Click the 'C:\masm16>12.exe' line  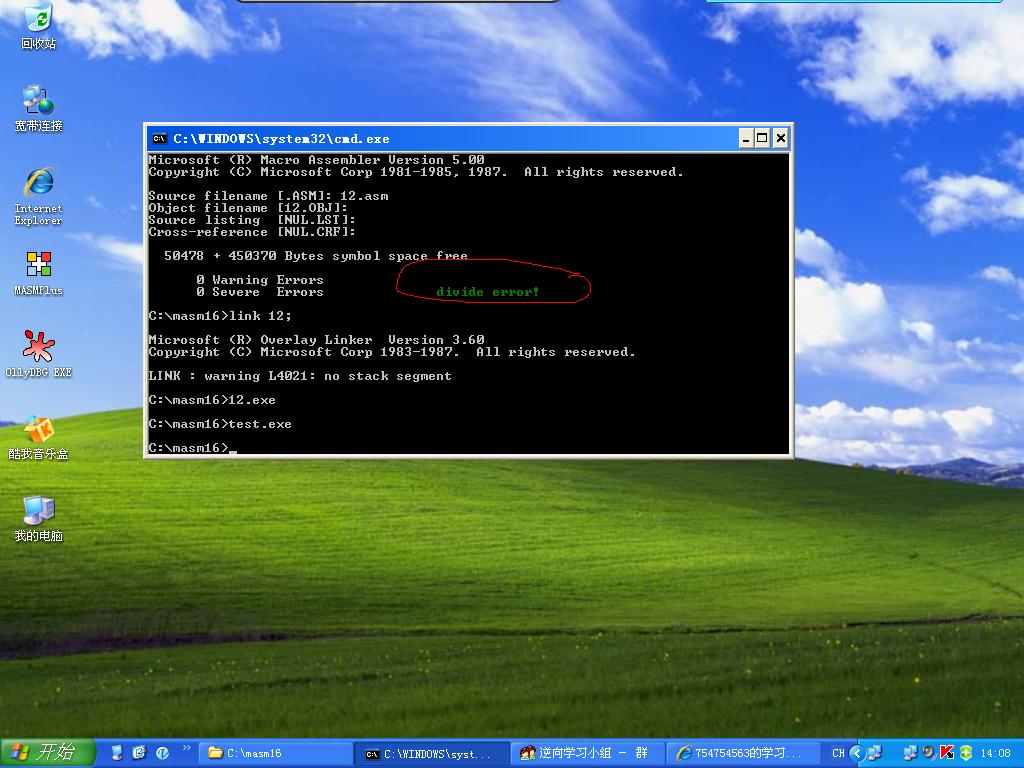point(212,400)
